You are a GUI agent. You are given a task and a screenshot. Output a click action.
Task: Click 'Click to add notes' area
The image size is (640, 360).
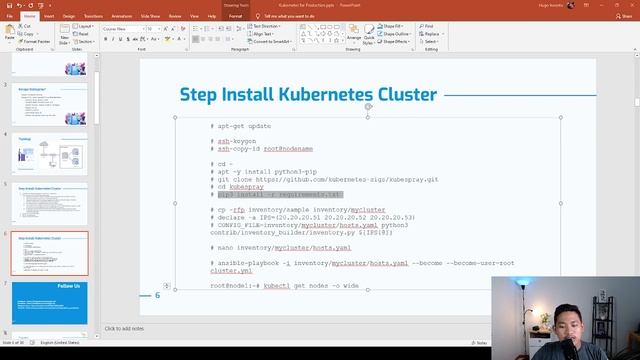coord(124,328)
